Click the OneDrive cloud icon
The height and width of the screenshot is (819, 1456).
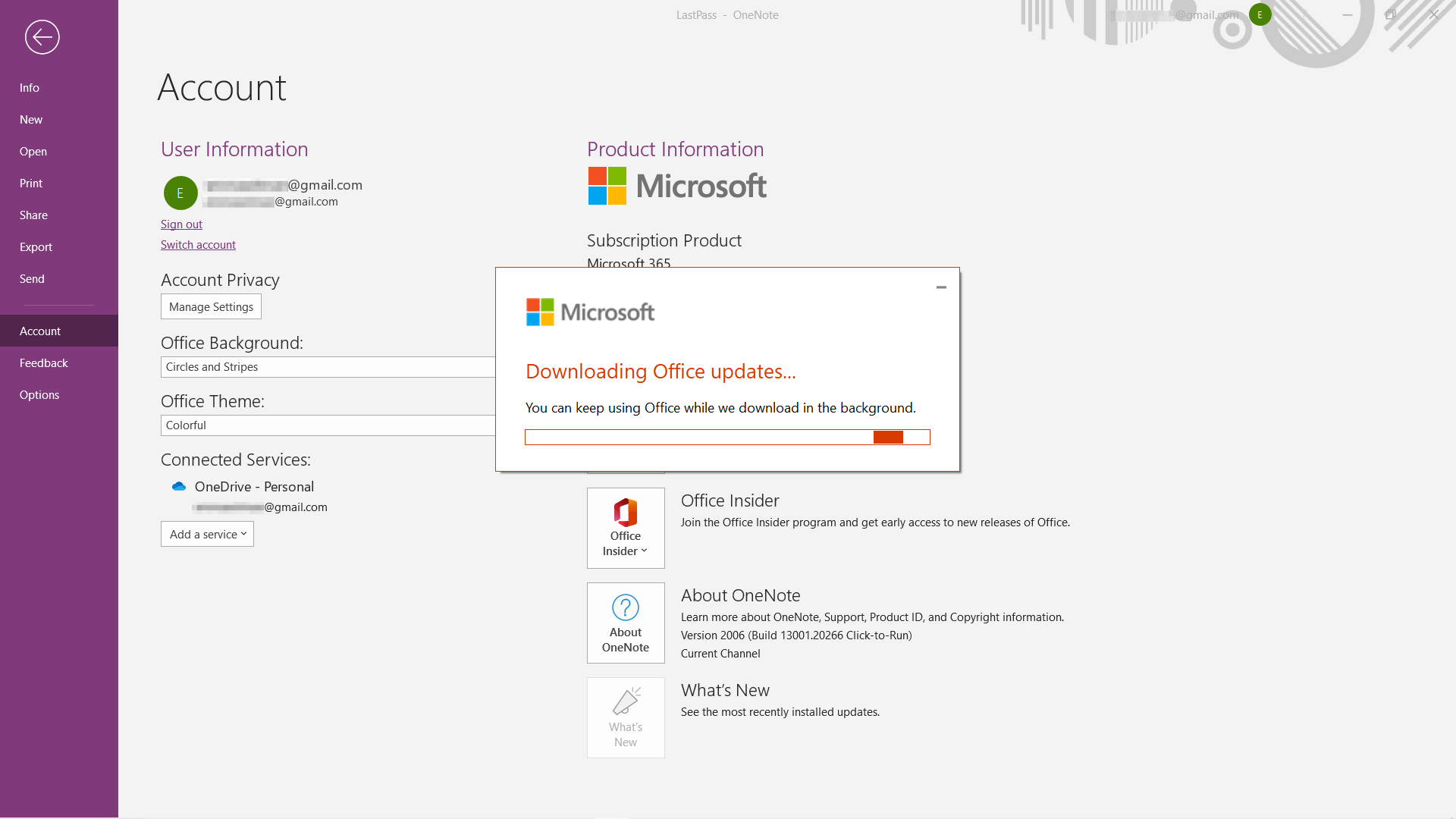pyautogui.click(x=179, y=487)
